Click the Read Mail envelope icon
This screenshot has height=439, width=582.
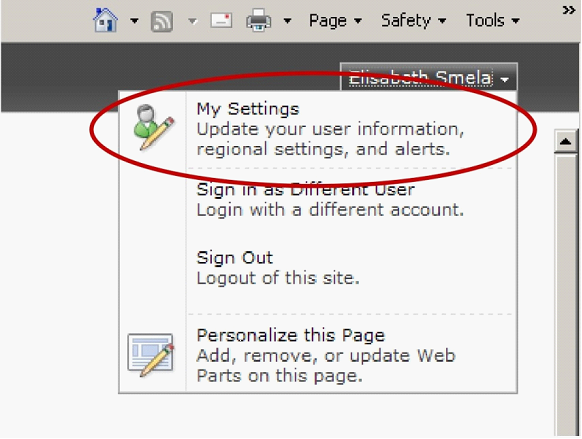(222, 20)
